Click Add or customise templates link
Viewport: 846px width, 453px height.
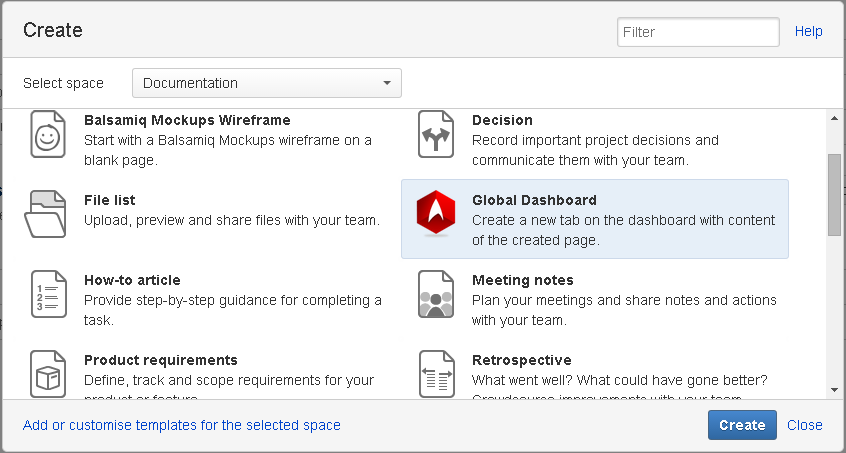pos(182,425)
